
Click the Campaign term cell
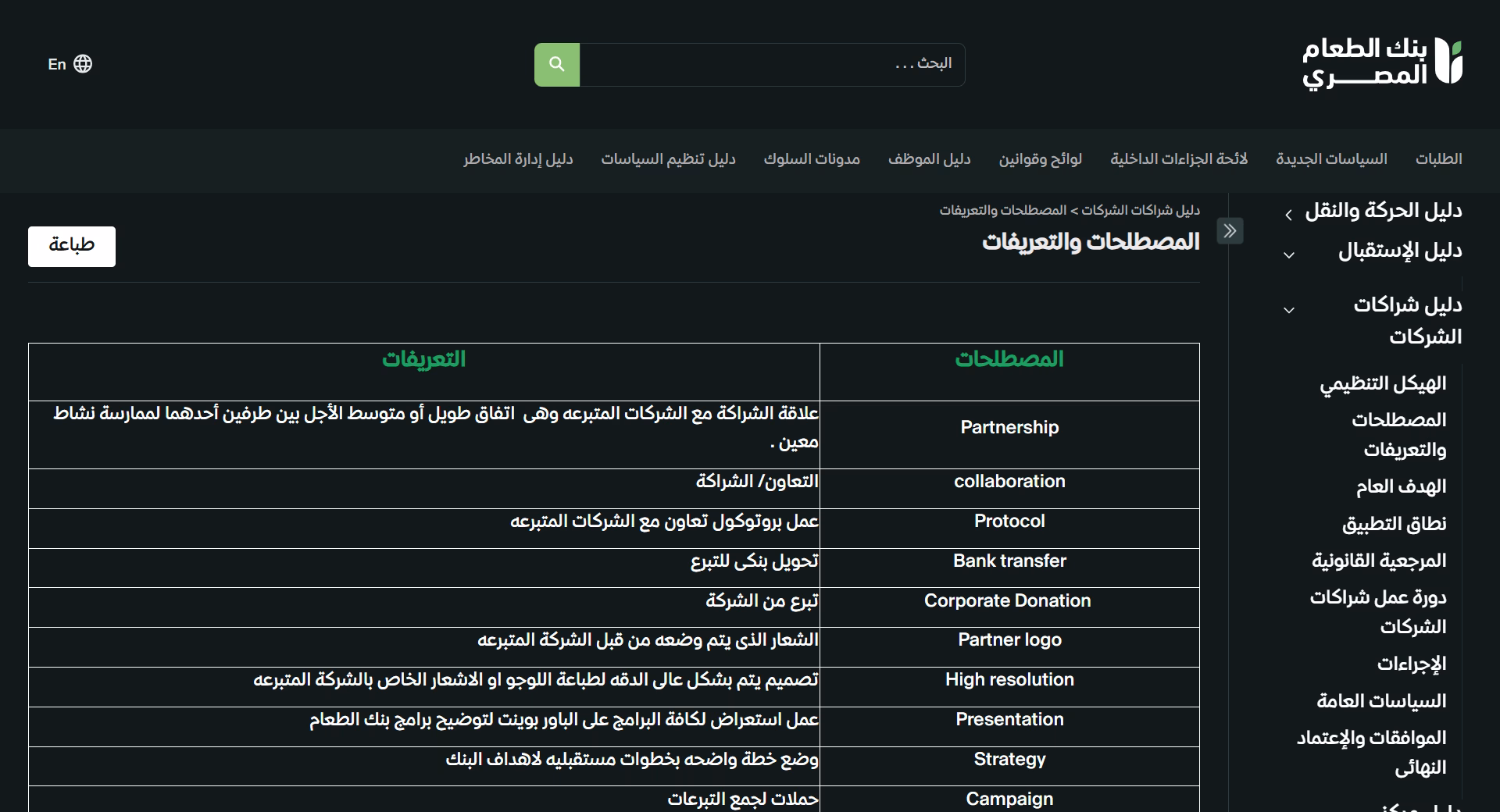point(1009,799)
